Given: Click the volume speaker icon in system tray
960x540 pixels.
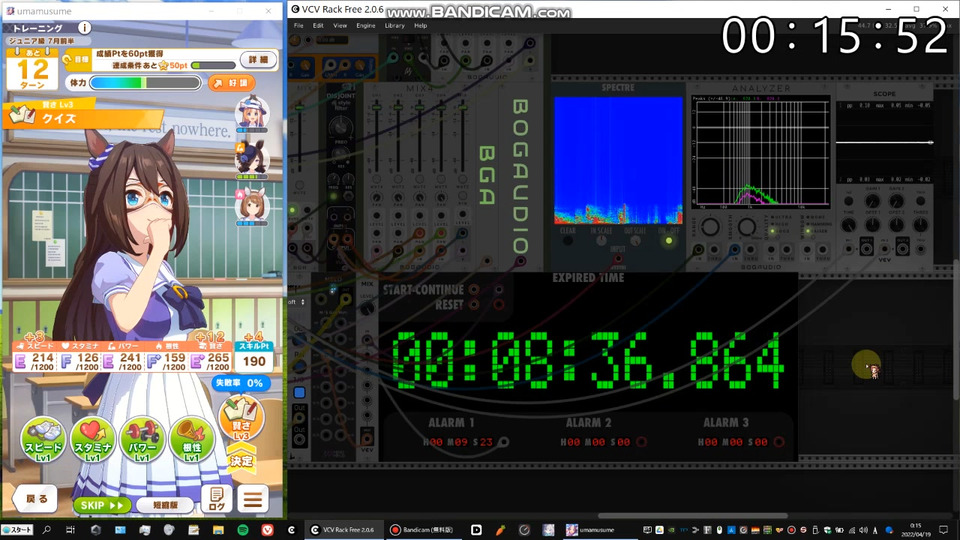Looking at the screenshot, I should (x=863, y=530).
